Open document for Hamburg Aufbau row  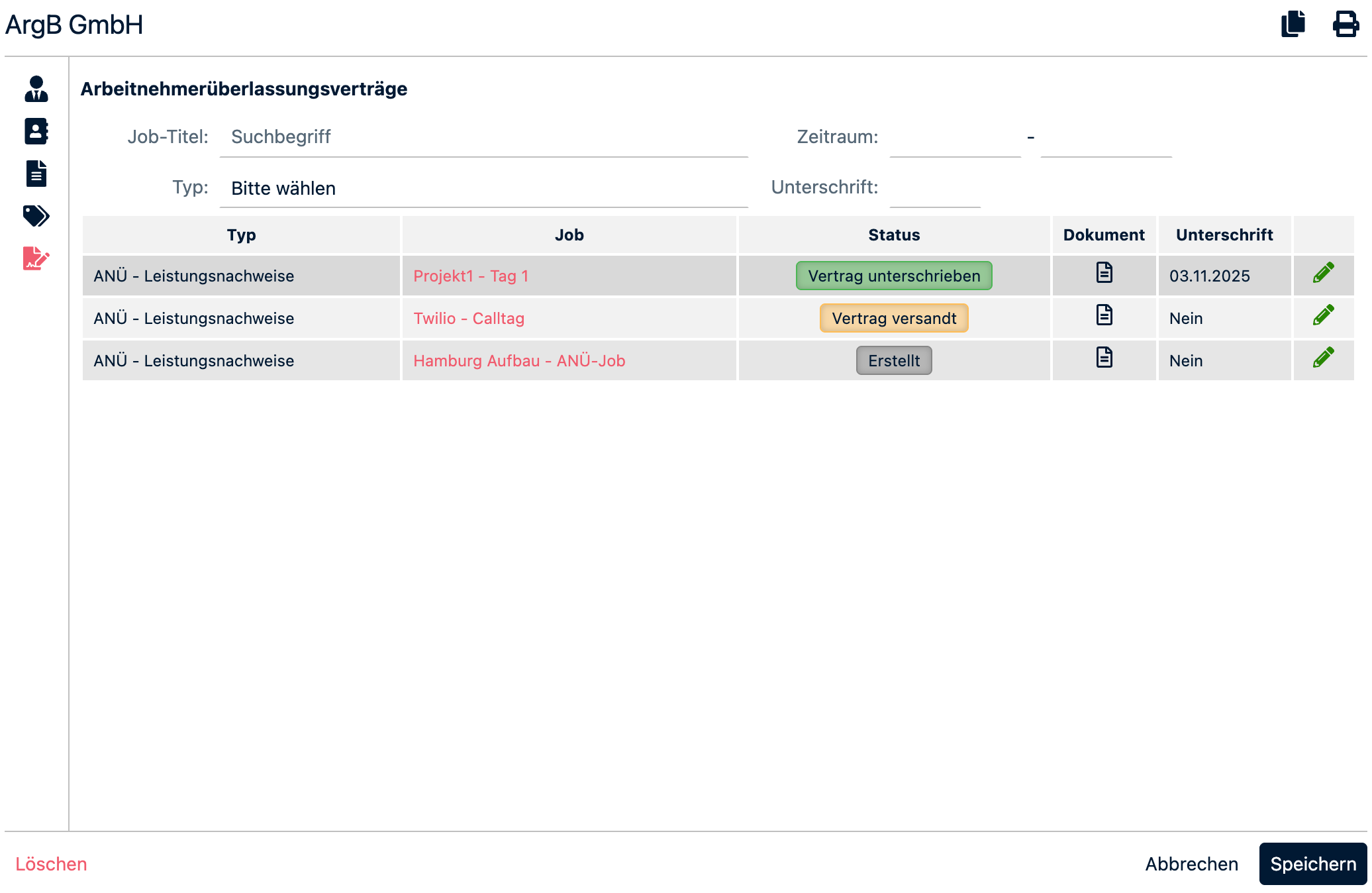pyautogui.click(x=1104, y=358)
